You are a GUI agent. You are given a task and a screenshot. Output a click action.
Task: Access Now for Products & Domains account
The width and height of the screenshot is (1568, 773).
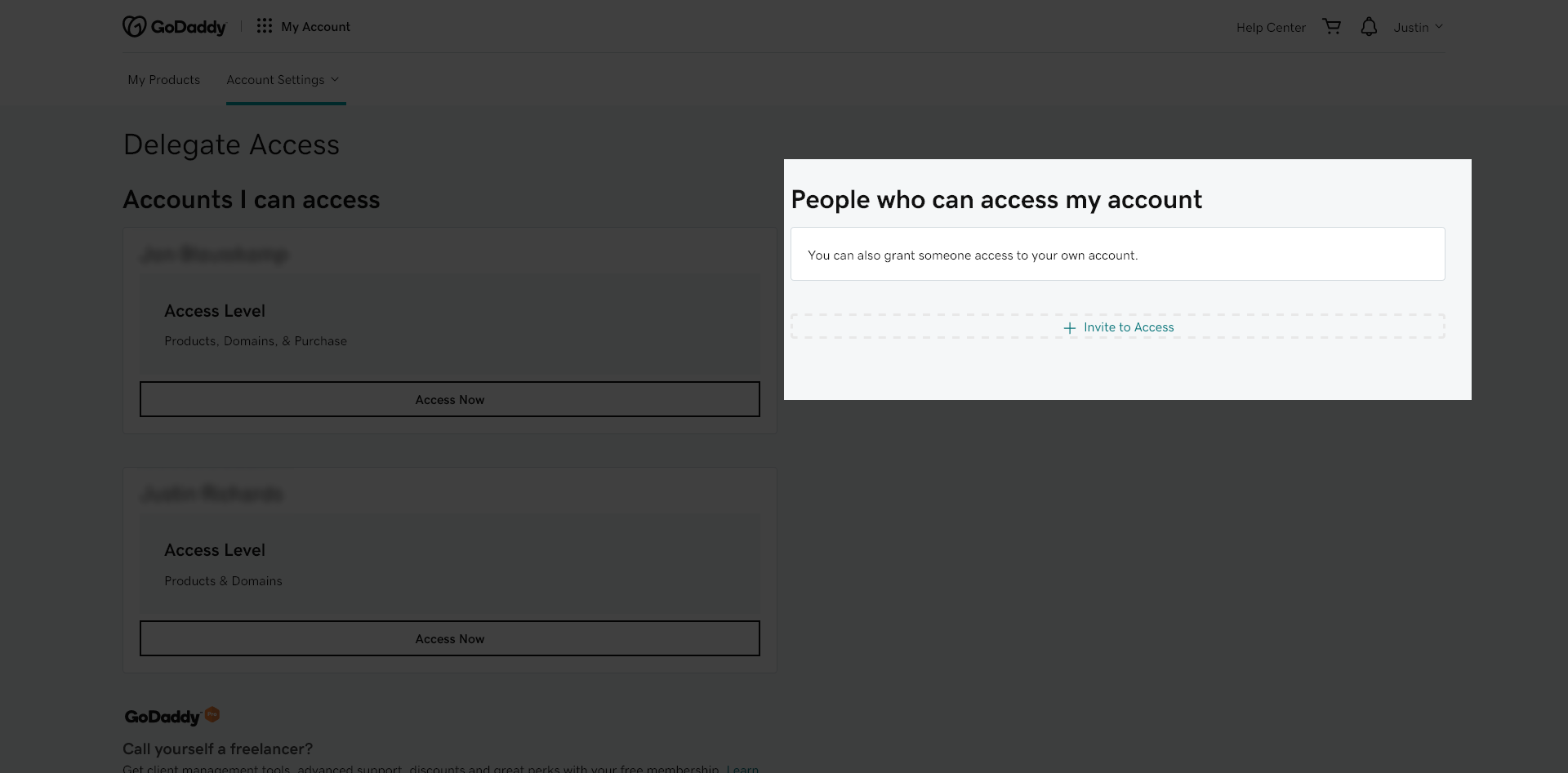449,638
